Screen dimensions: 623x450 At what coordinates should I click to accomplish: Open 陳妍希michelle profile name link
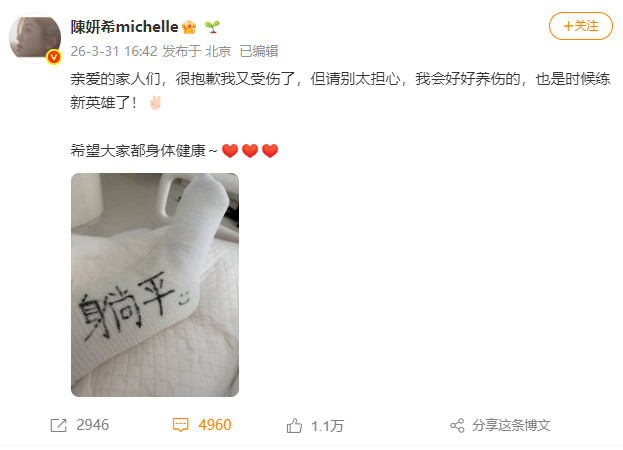tap(124, 27)
